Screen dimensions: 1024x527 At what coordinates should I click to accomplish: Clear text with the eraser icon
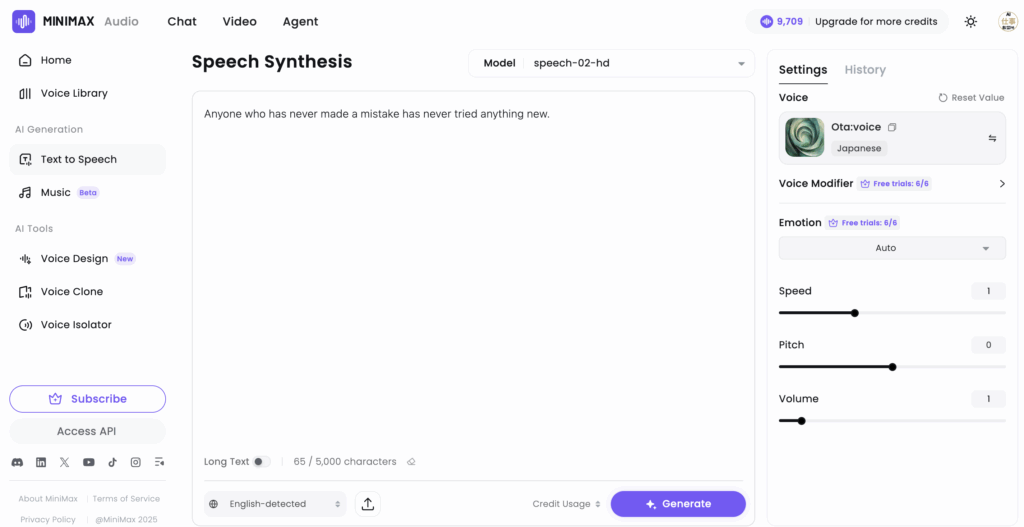point(411,462)
